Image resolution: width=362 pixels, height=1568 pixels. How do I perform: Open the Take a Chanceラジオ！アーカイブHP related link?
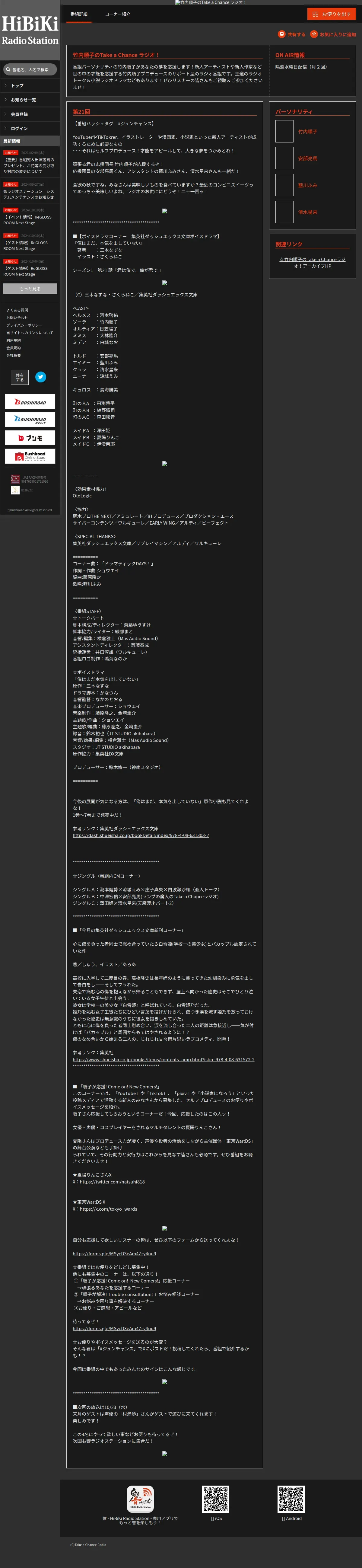point(312,262)
